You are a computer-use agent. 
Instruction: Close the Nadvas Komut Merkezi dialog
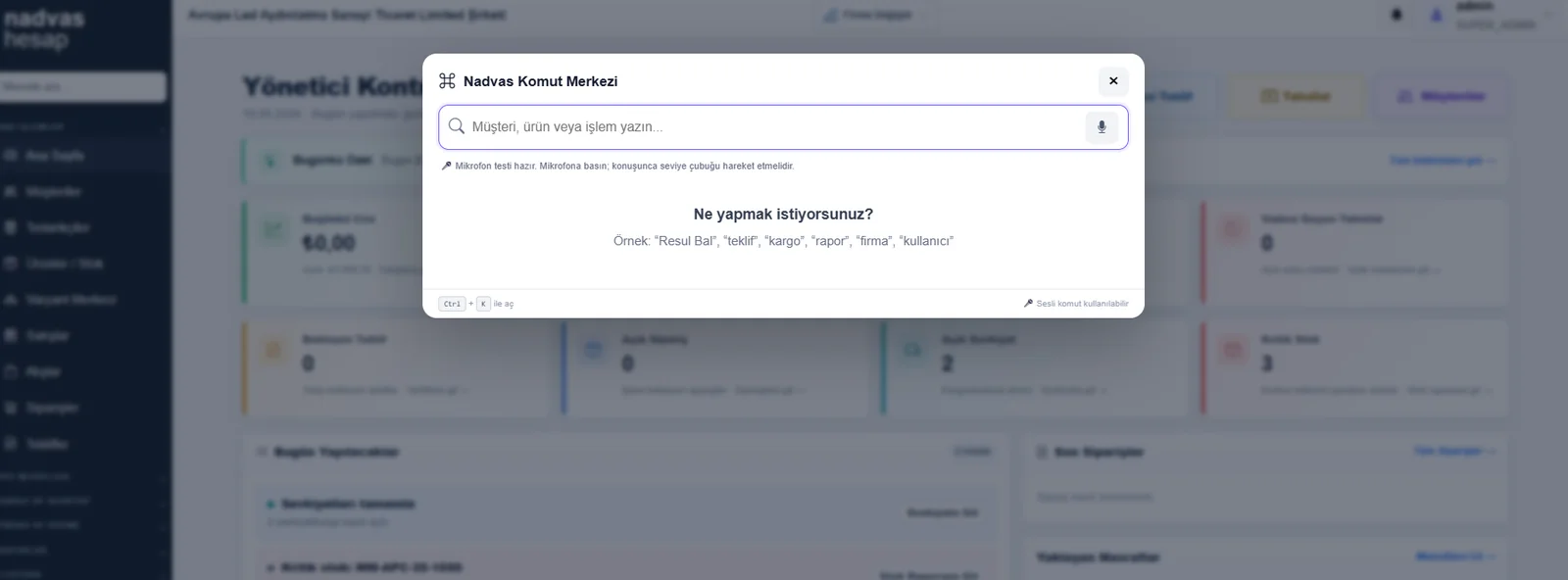pos(1113,81)
